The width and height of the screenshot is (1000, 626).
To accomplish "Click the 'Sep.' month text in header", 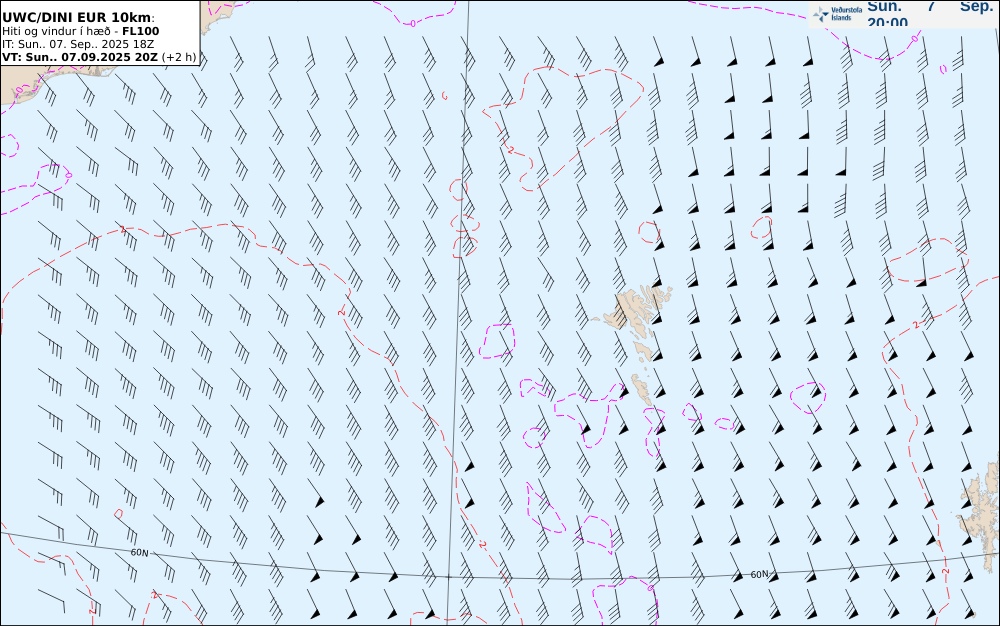I will [x=977, y=6].
